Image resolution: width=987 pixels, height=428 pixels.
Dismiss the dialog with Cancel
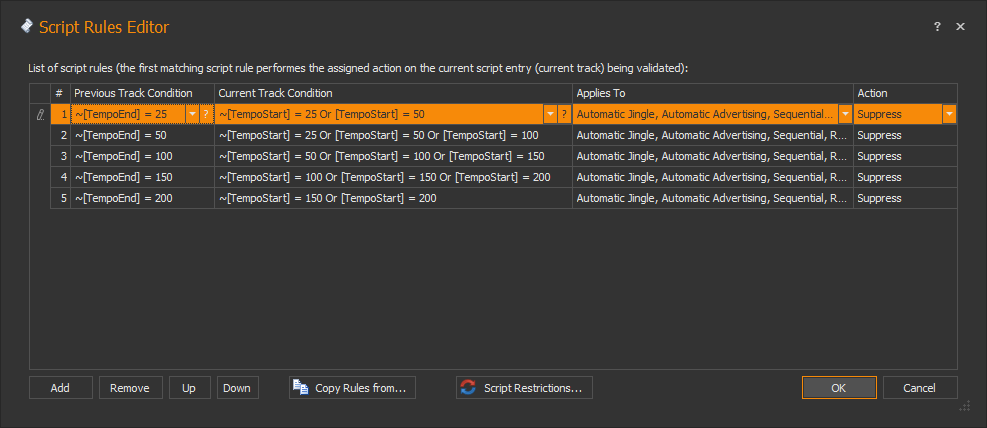click(920, 388)
